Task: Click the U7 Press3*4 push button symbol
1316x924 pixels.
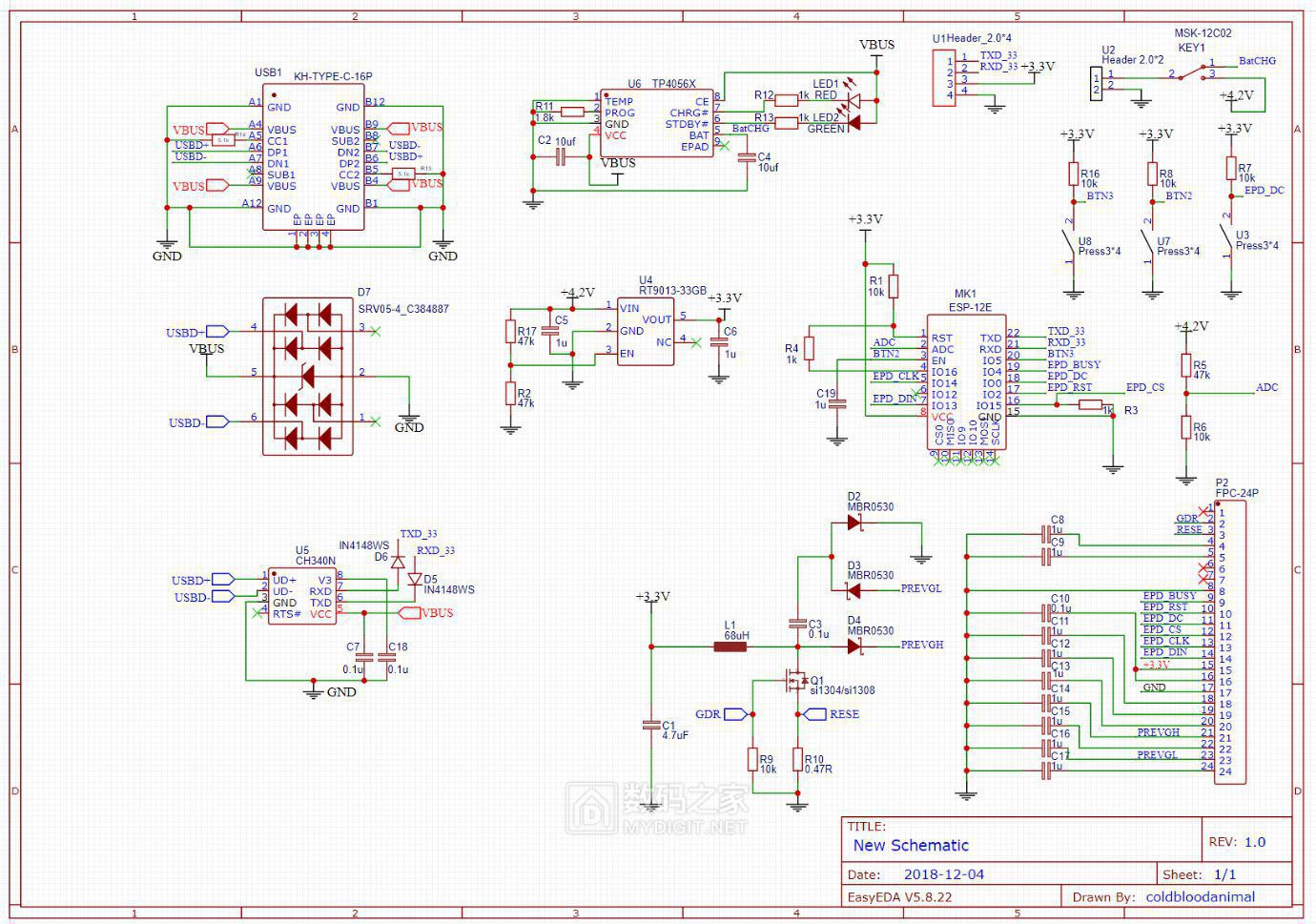Action: 1148,239
